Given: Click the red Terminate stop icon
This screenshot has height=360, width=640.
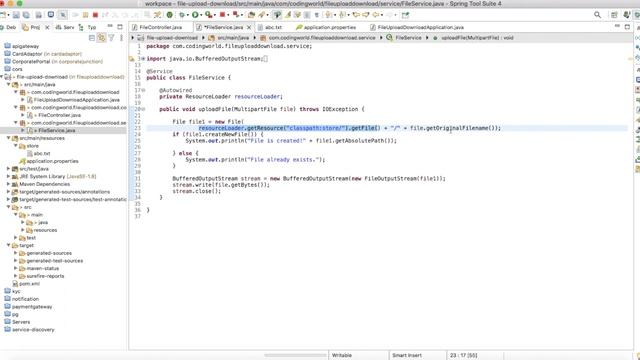Looking at the screenshot, I should pyautogui.click(x=95, y=15).
